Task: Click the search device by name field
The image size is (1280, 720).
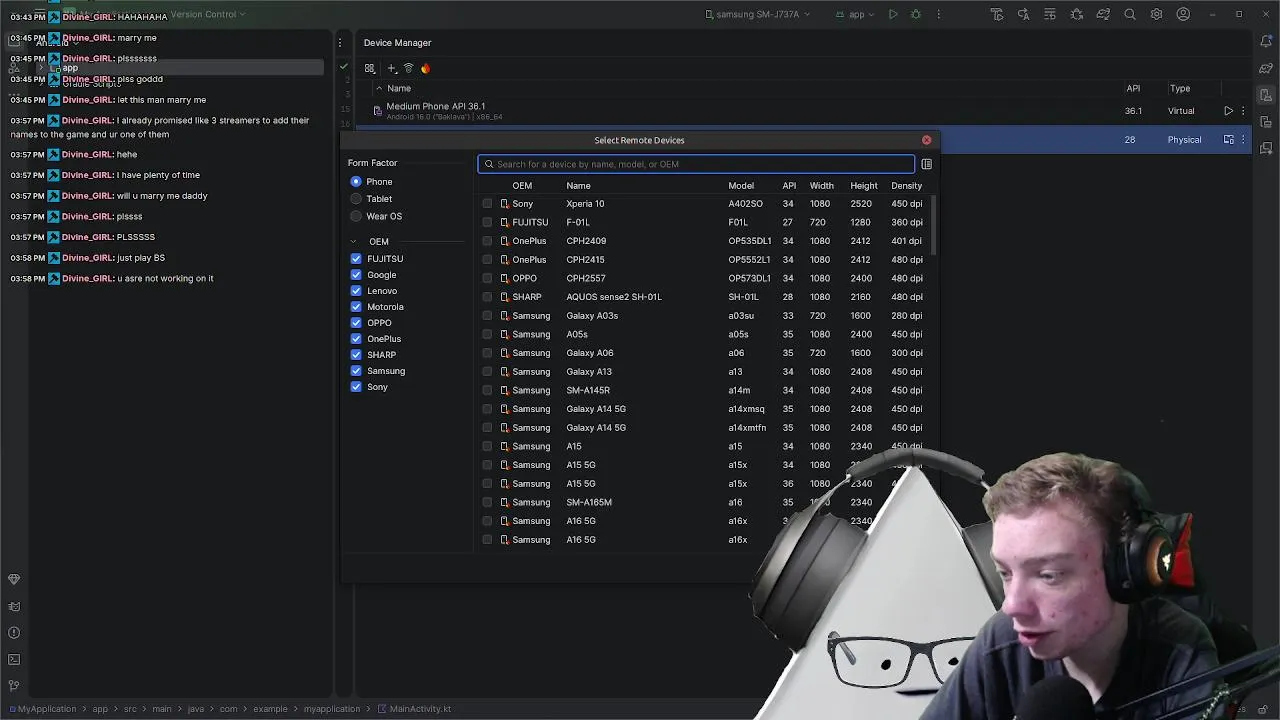Action: 696,164
